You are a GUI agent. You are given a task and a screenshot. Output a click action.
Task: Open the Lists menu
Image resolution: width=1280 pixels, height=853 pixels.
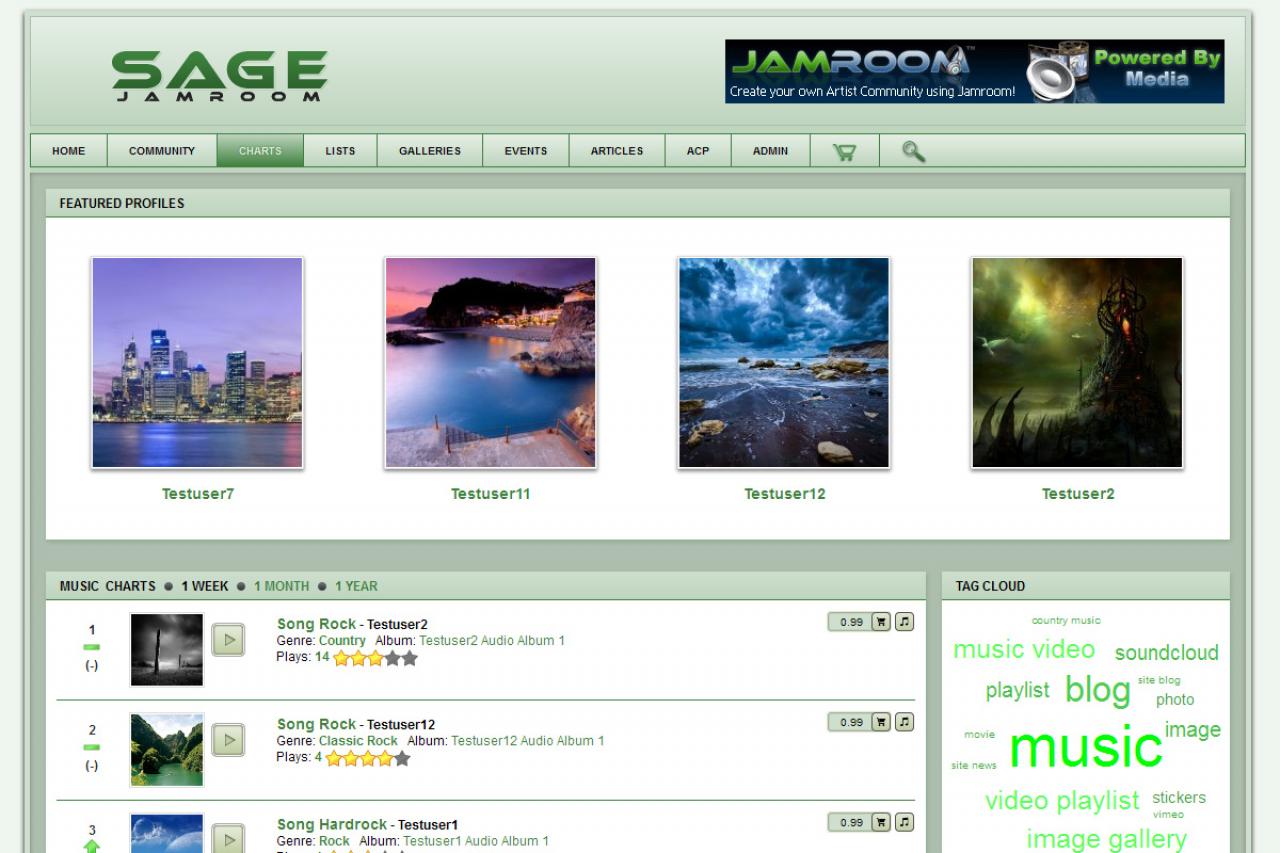pos(340,151)
